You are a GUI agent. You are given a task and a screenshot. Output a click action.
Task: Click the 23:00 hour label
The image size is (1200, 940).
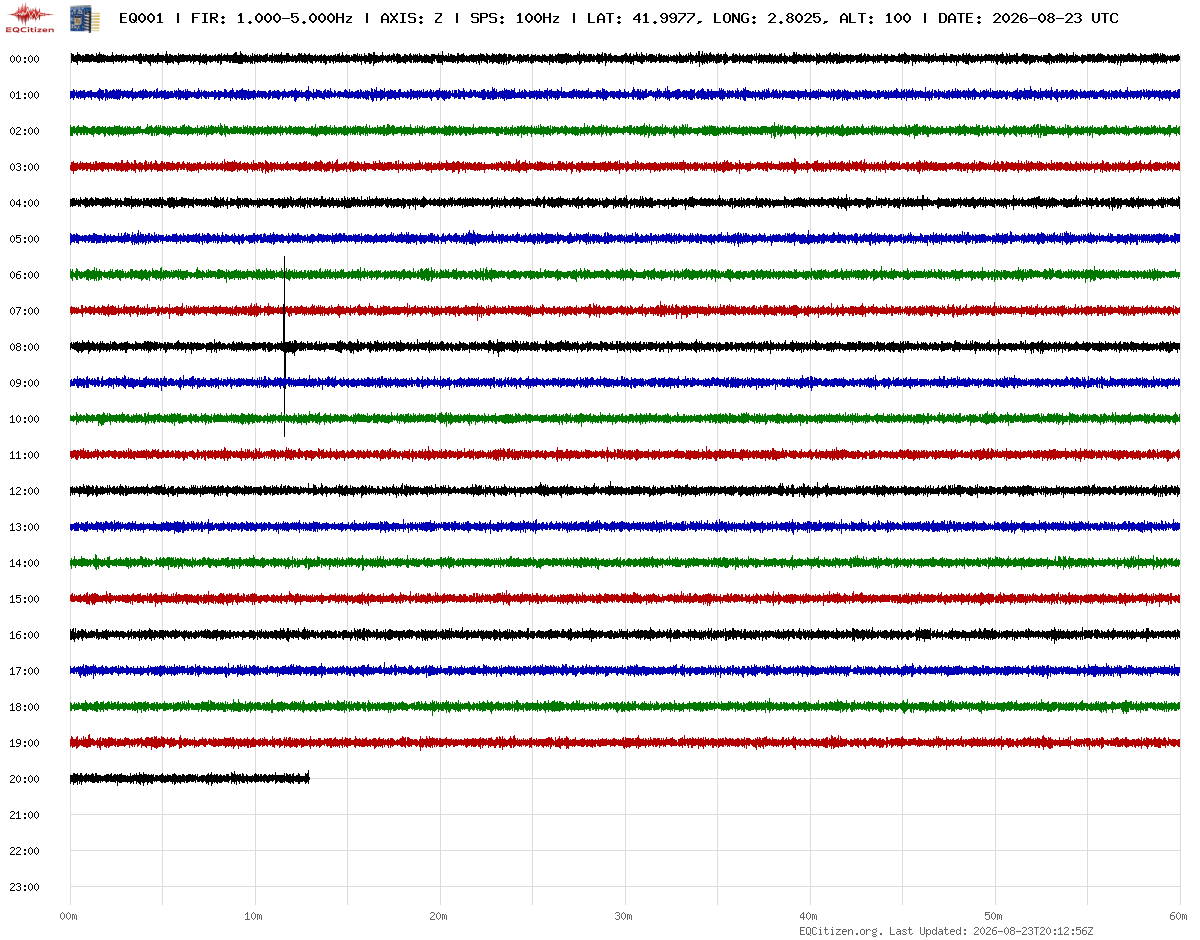coord(24,887)
